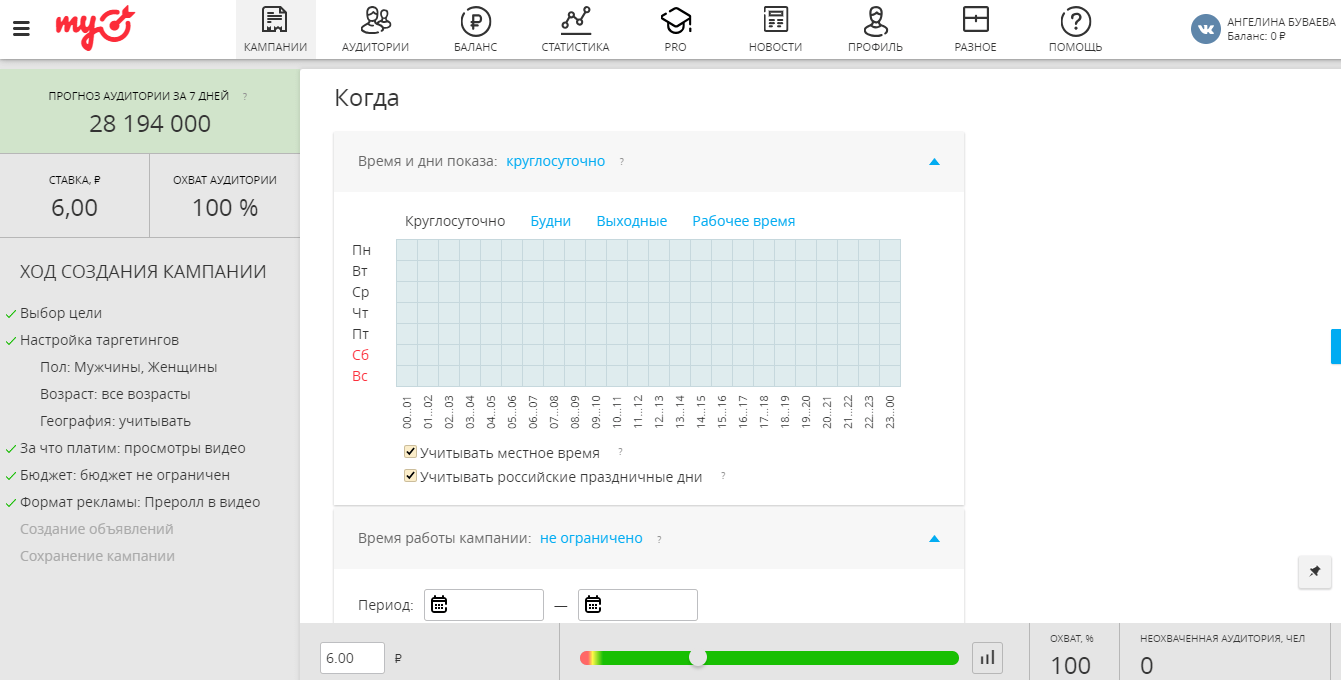The image size is (1341, 680).
Task: Click the bar chart icon near the bid slider
Action: [987, 658]
